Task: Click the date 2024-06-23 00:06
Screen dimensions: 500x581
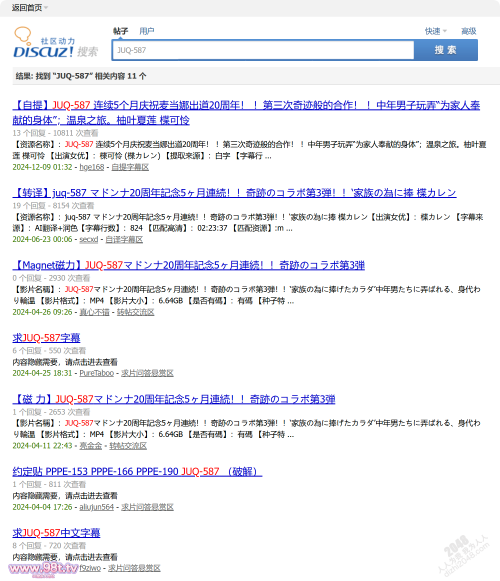Action: (x=42, y=239)
